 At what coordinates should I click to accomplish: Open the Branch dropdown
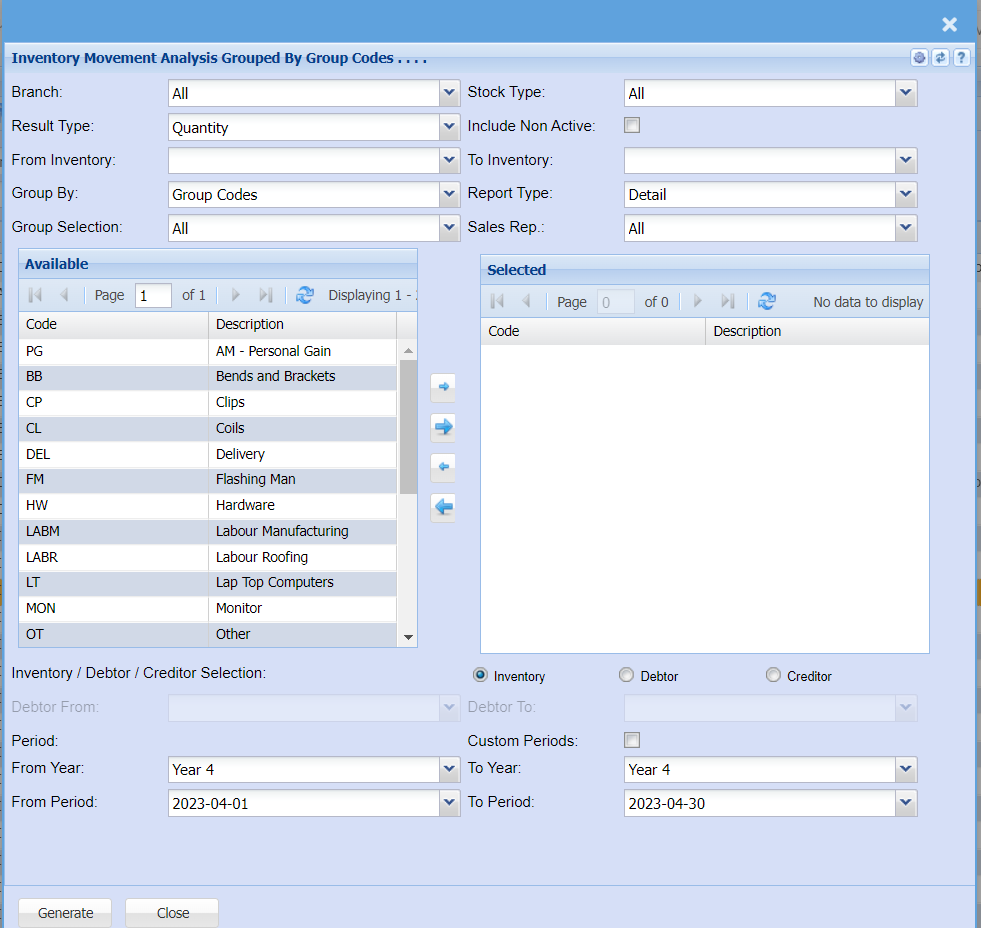click(x=449, y=93)
